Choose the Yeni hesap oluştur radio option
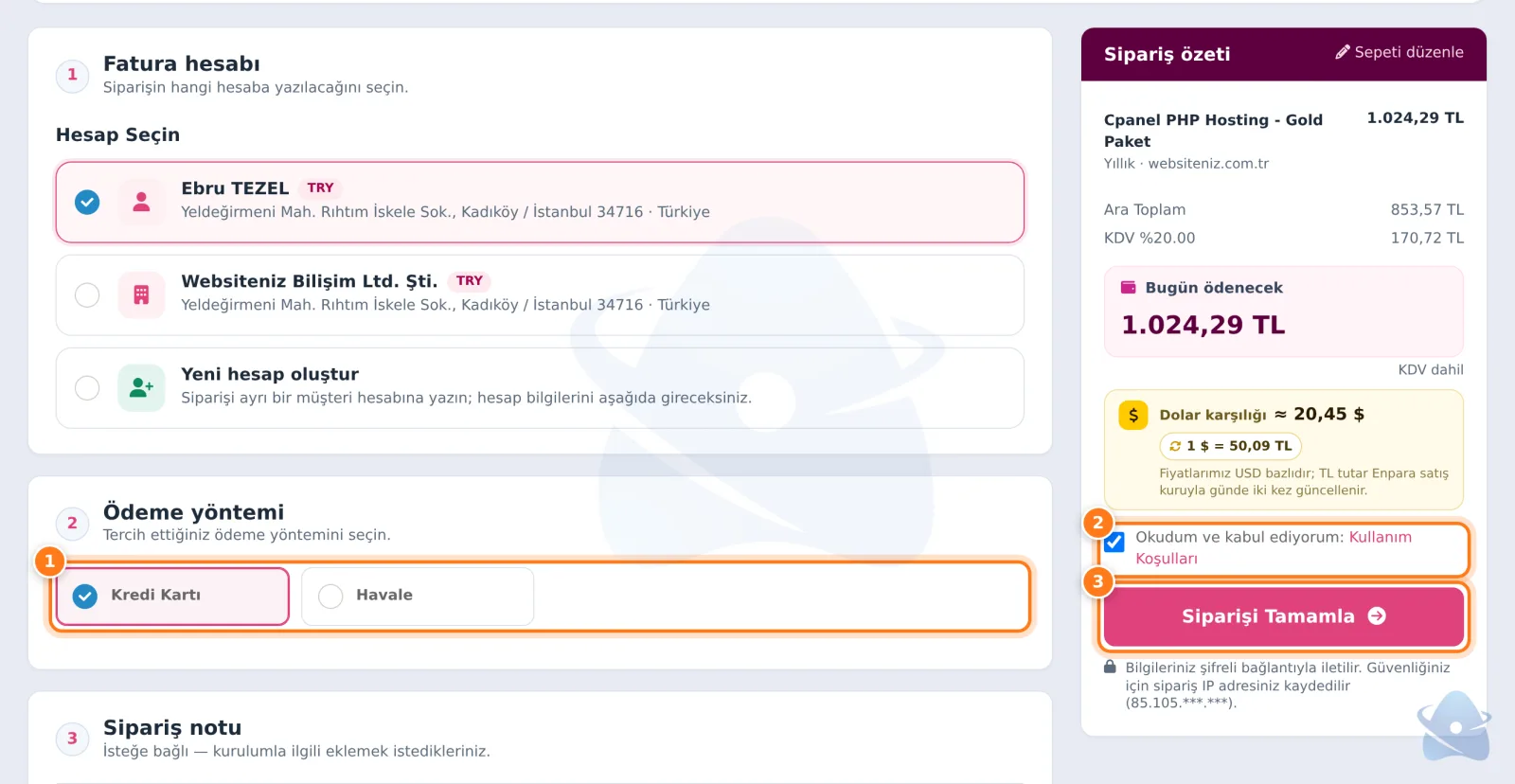This screenshot has height=784, width=1515. coord(87,387)
